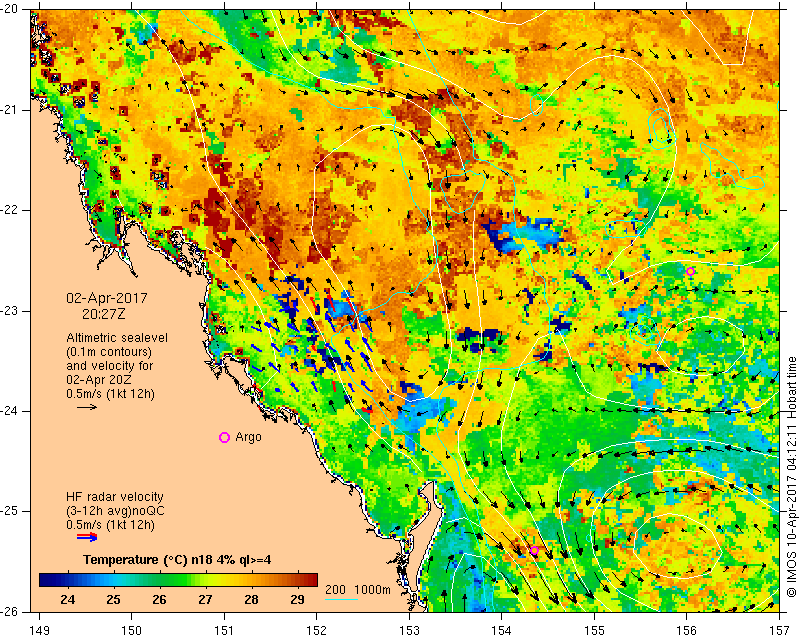Image resolution: width=800 pixels, height=640 pixels.
Task: Click colorbar tick label '26'
Action: pos(159,599)
